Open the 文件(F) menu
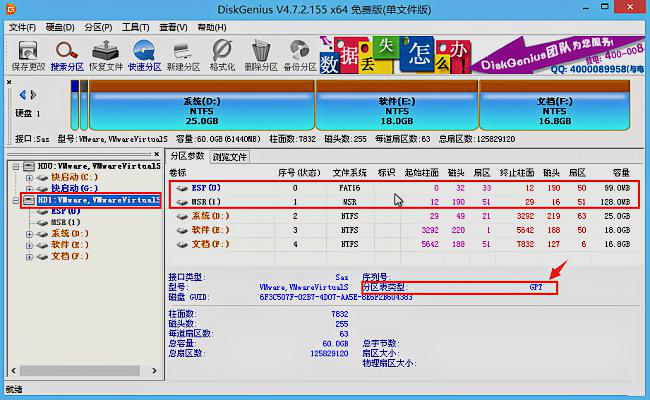 point(22,27)
